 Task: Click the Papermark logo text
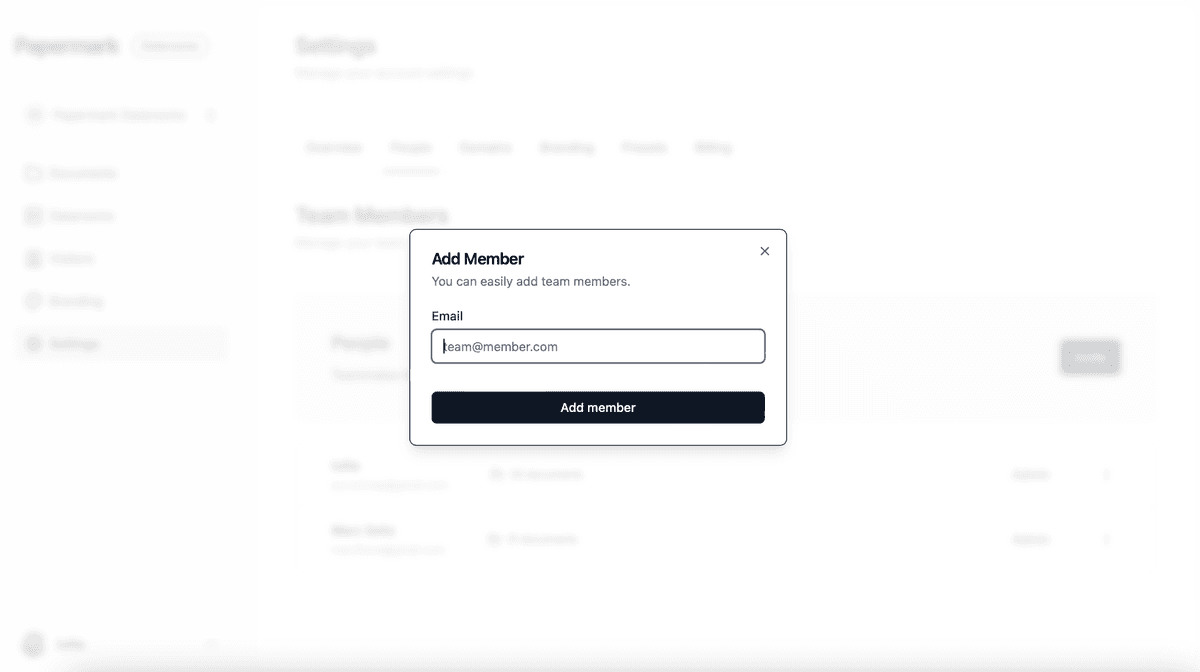[x=66, y=46]
